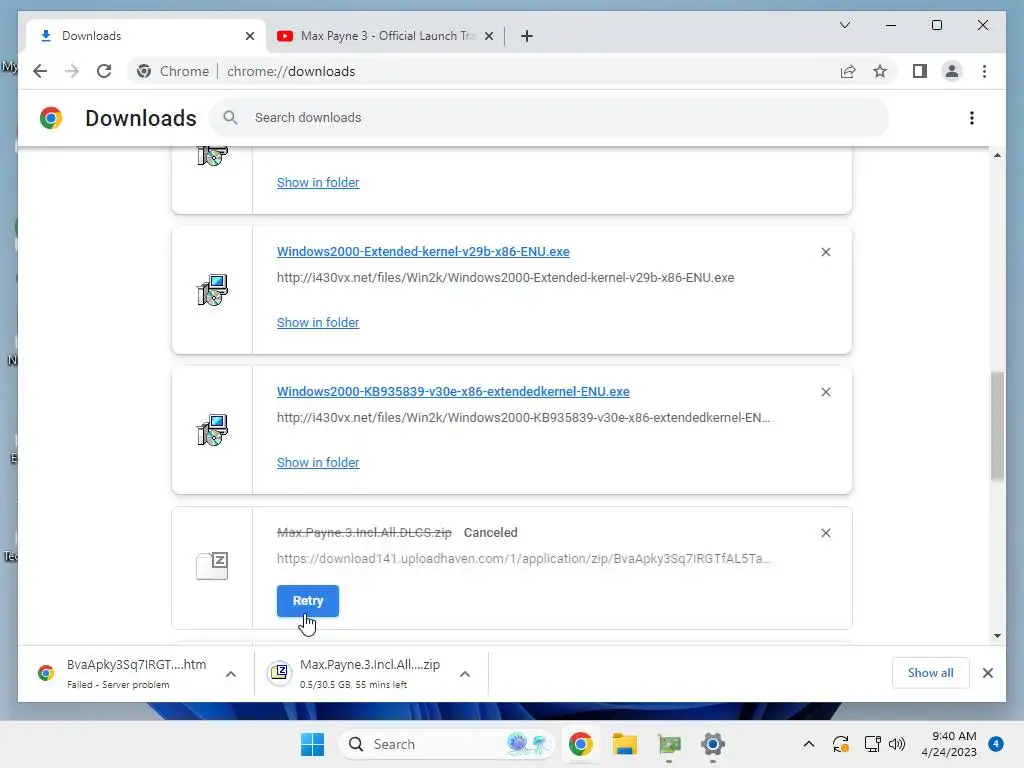The height and width of the screenshot is (768, 1024).
Task: Remove Windows2000-KB935839-v30e entry from list
Action: pyautogui.click(x=825, y=392)
